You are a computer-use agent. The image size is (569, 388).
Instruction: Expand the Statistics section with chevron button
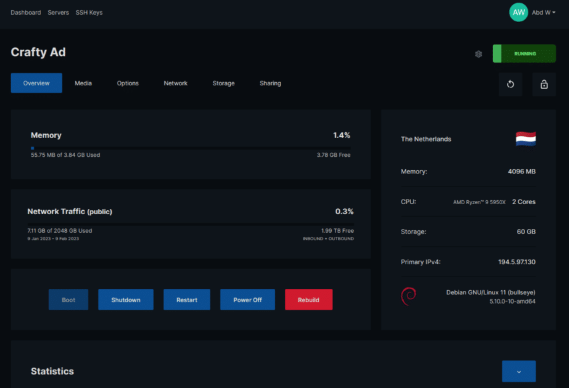pos(519,371)
